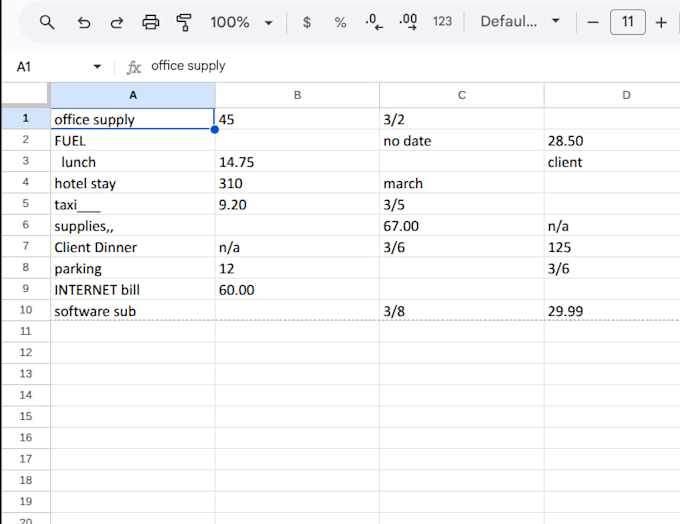
Task: Activate the paint format tool
Action: coord(184,22)
